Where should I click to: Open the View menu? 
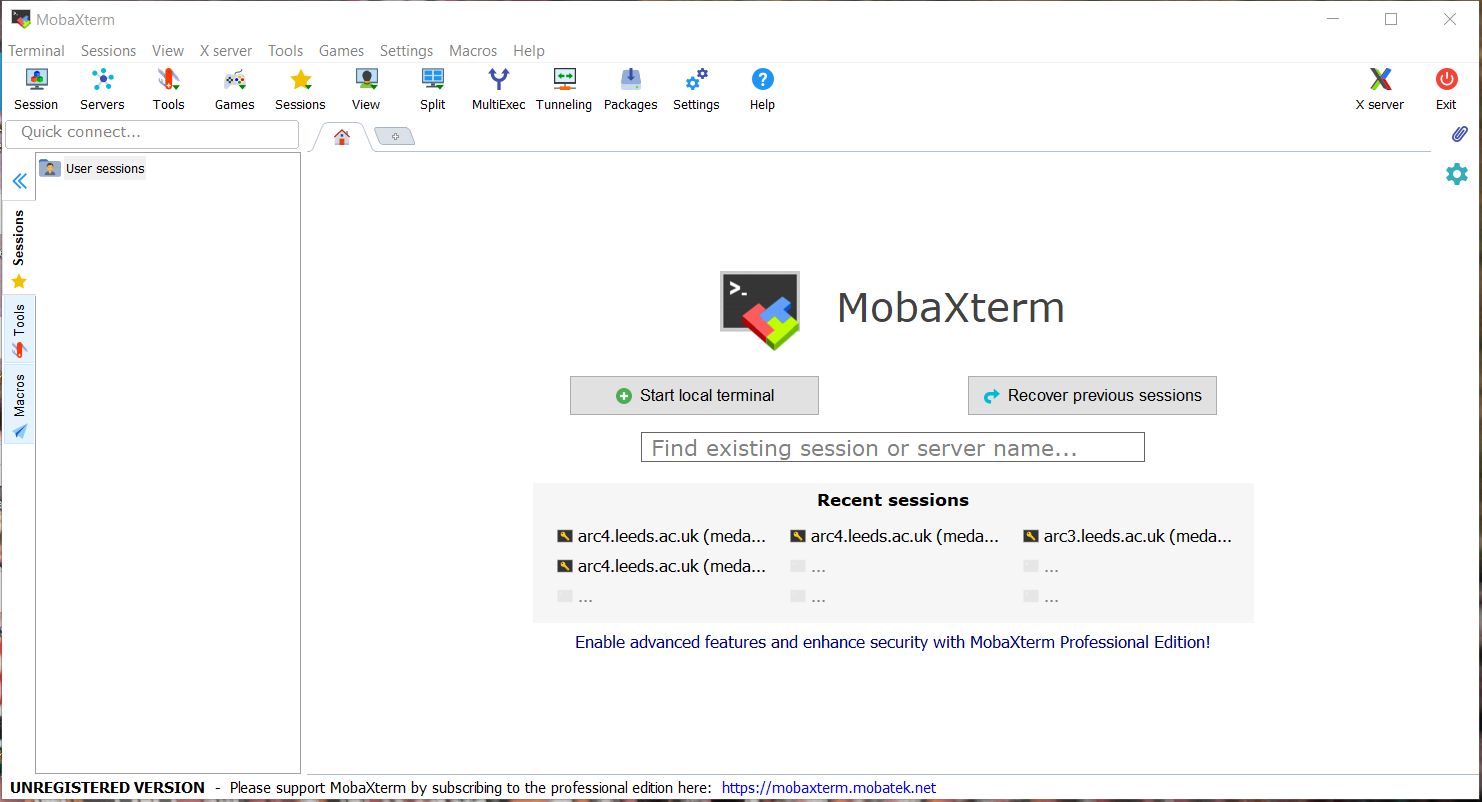(x=168, y=51)
